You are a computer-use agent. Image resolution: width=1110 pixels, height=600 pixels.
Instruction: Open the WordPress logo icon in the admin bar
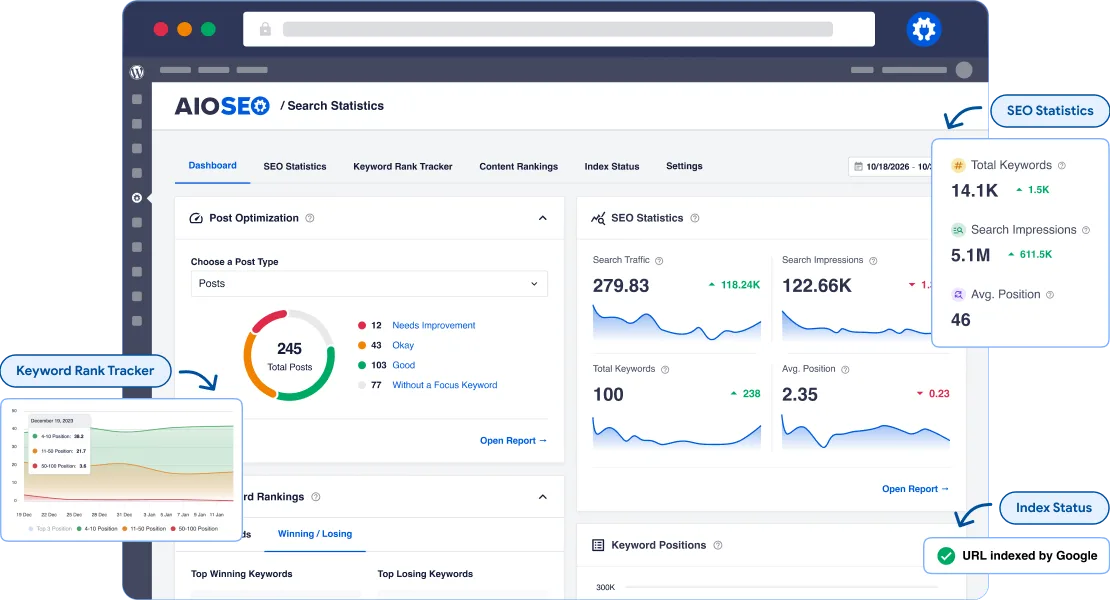pos(136,72)
